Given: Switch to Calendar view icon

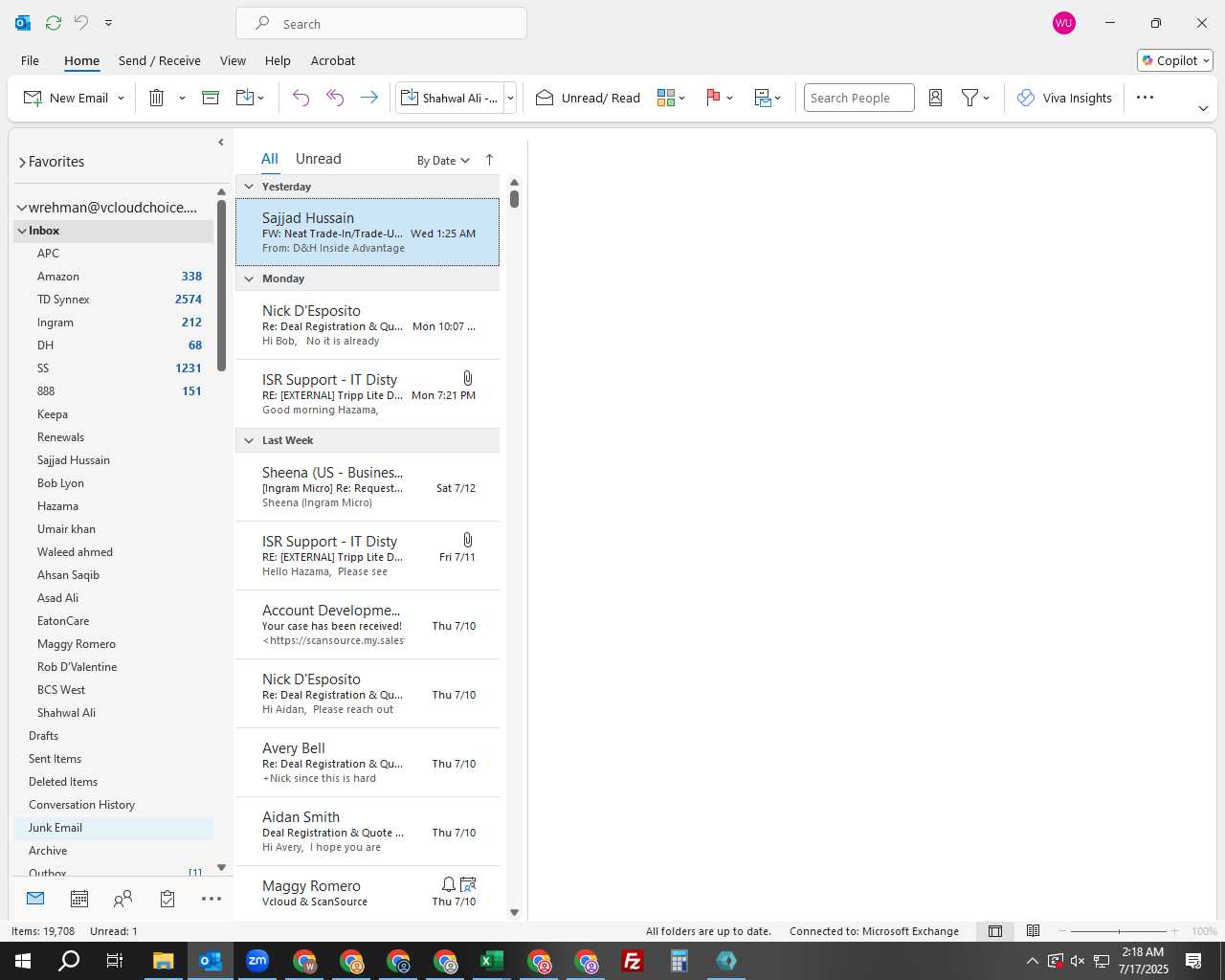Looking at the screenshot, I should (79, 899).
